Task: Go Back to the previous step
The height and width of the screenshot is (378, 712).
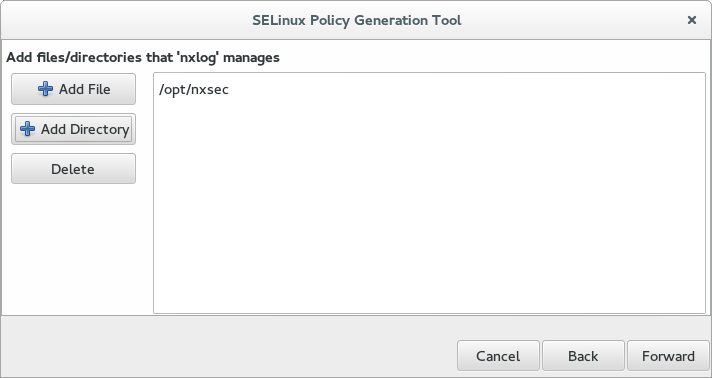Action: click(583, 356)
